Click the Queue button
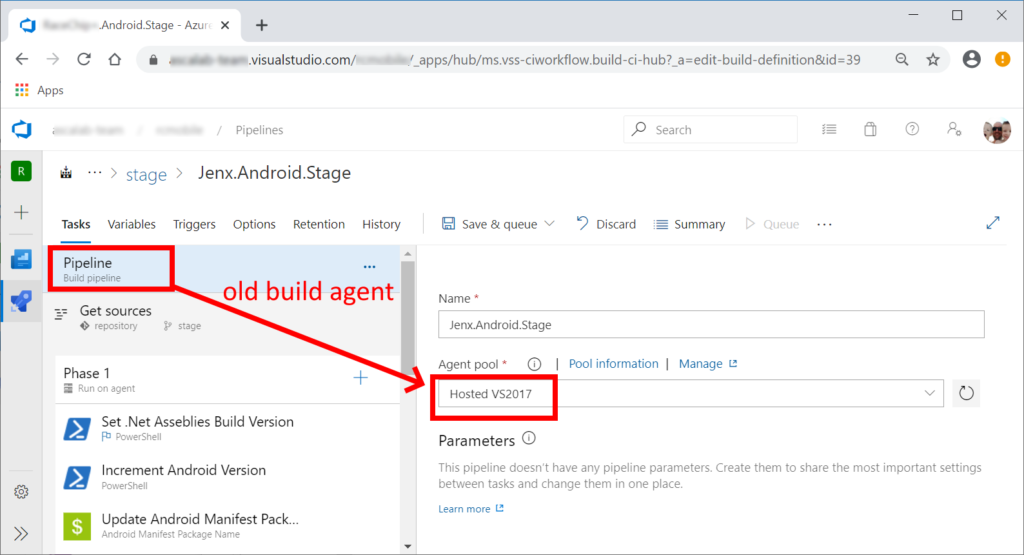 pyautogui.click(x=772, y=224)
